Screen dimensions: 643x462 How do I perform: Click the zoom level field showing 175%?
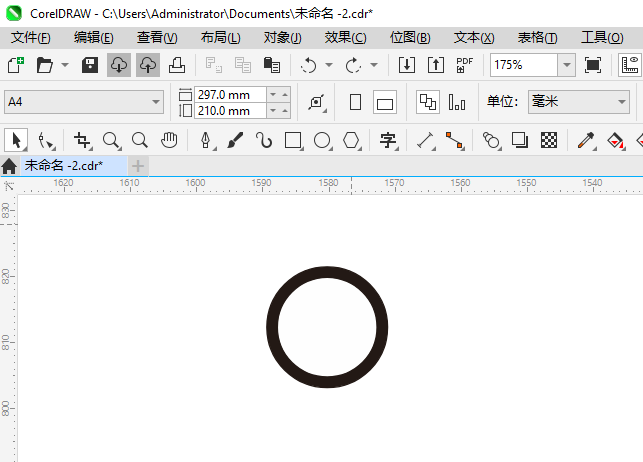point(524,65)
